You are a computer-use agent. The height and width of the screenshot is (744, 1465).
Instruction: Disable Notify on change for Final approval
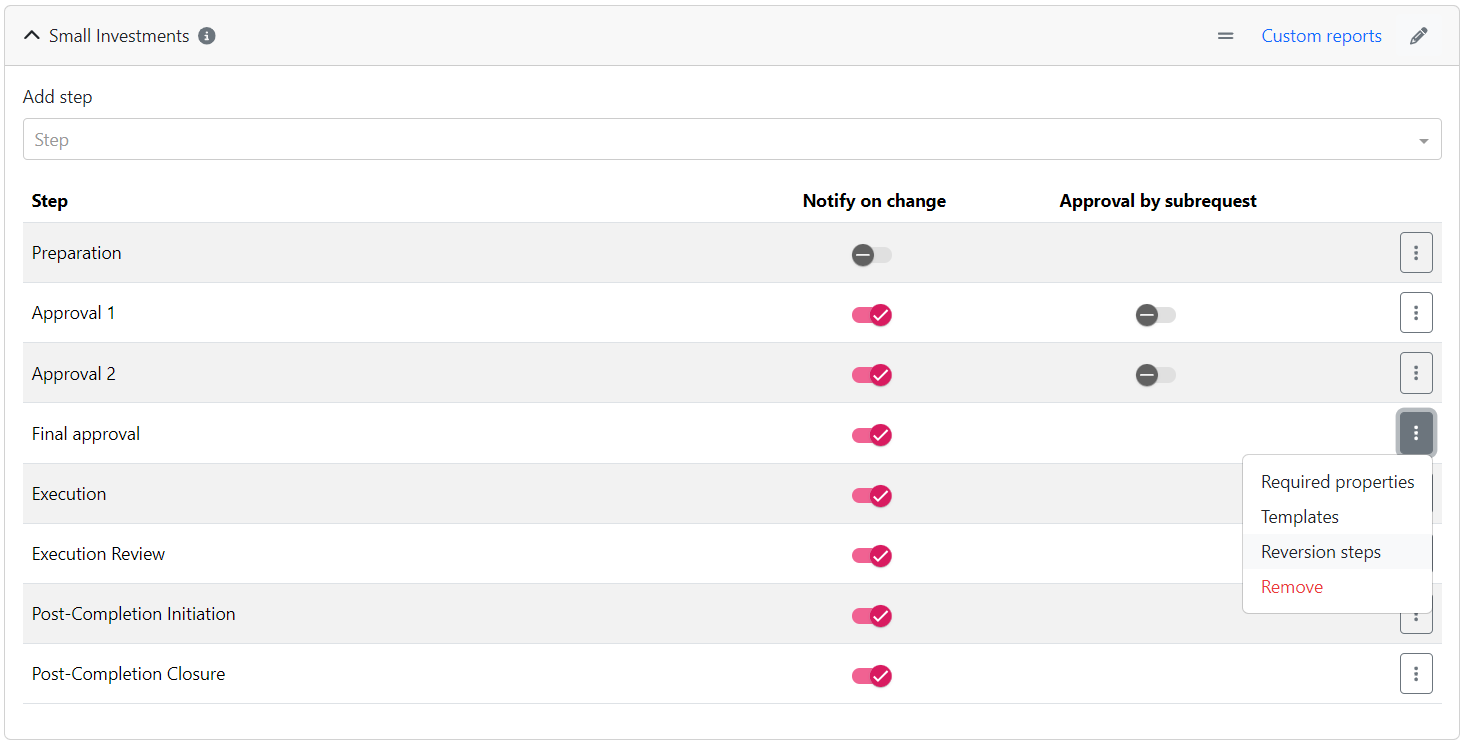click(x=872, y=435)
